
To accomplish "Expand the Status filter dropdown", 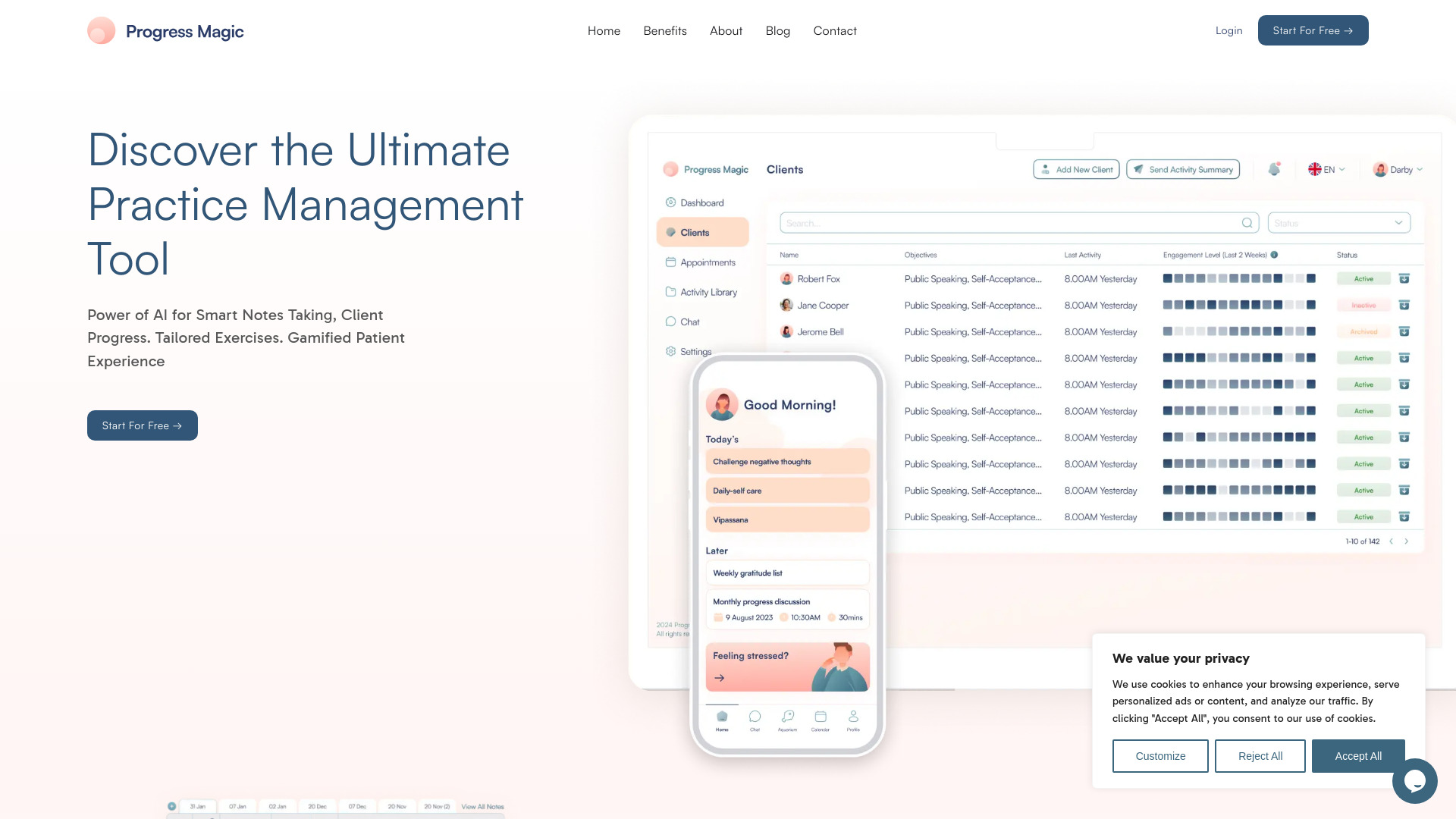I will [x=1340, y=223].
